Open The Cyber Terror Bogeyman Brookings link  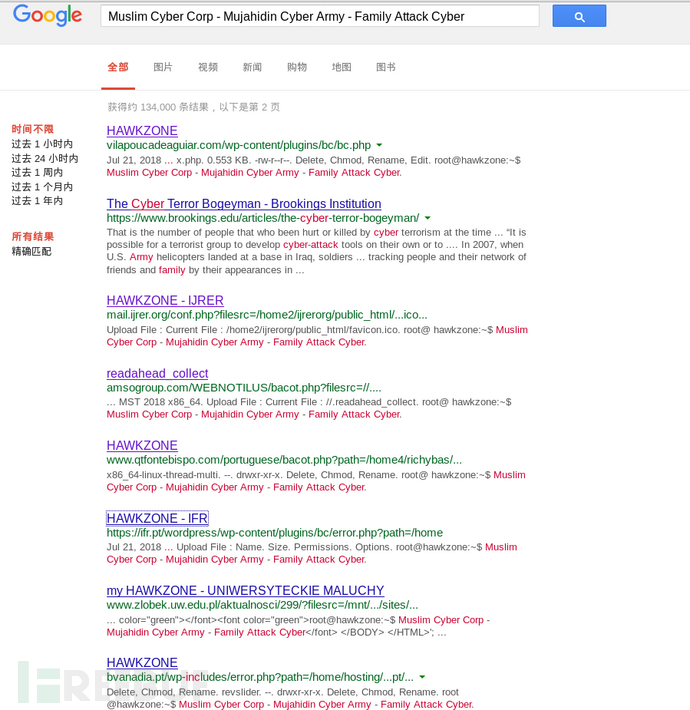pyautogui.click(x=244, y=204)
